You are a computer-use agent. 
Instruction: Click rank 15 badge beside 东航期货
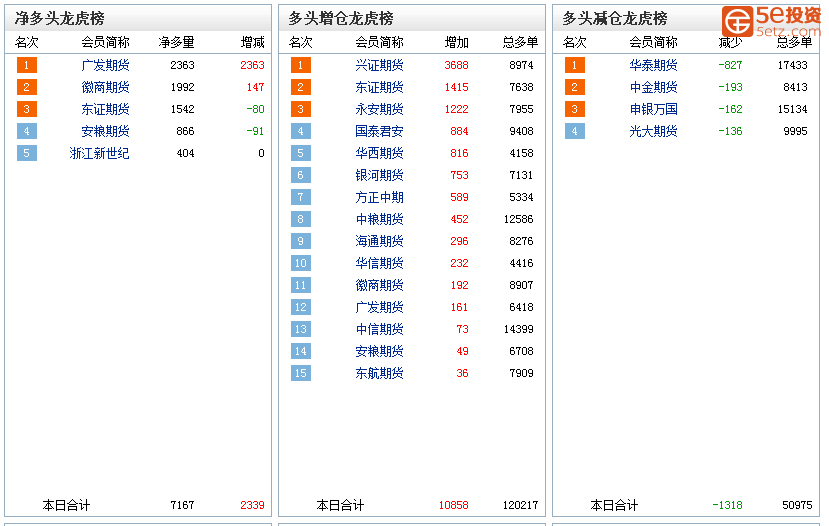[300, 373]
